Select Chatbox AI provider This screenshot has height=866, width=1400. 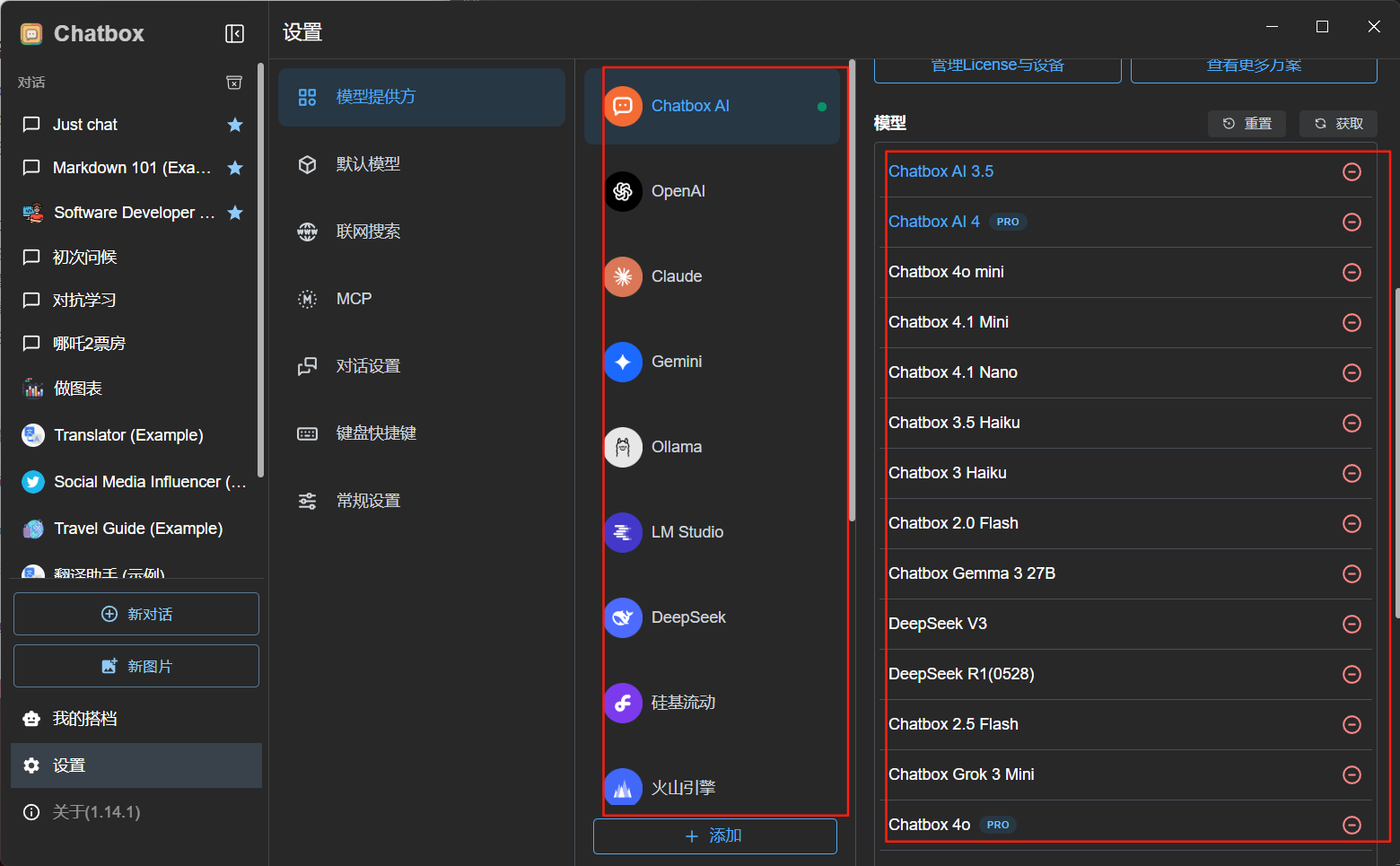pos(712,106)
